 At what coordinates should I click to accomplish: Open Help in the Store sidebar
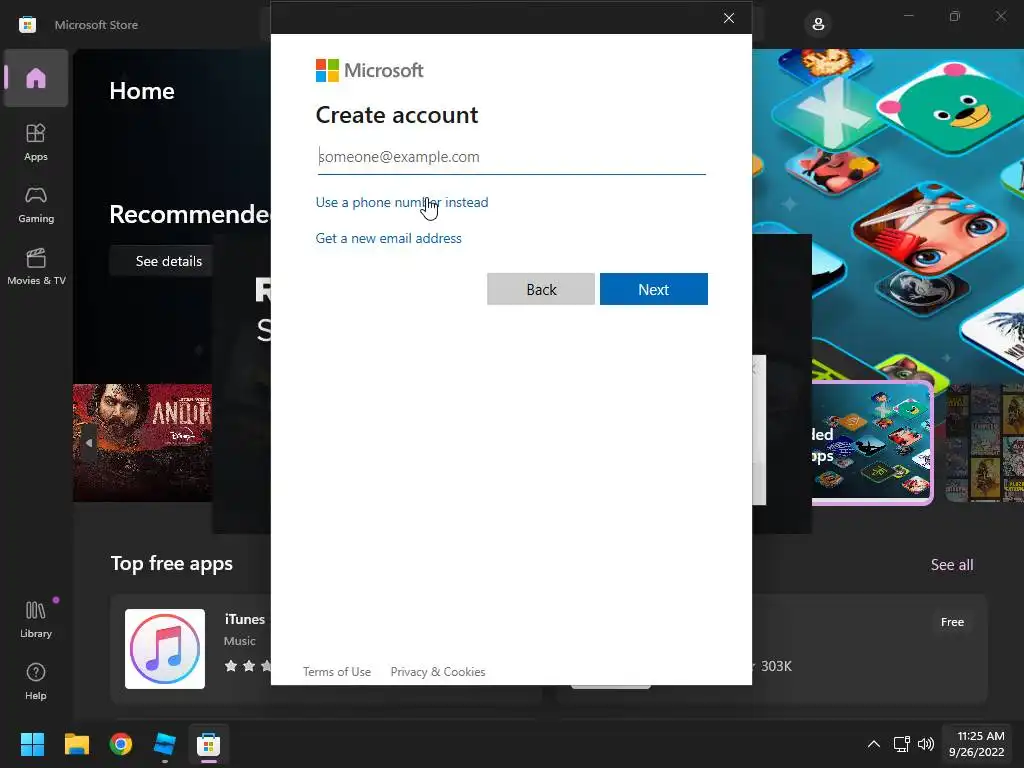[36, 681]
